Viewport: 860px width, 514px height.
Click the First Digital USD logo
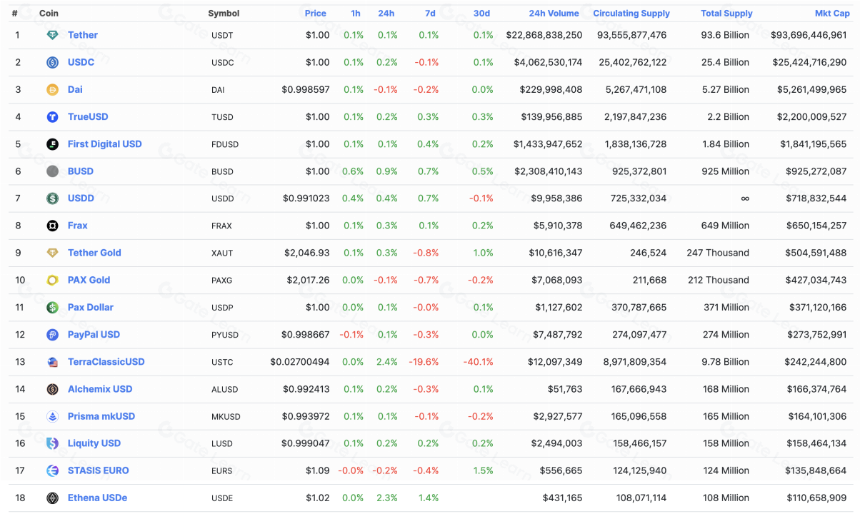tap(52, 144)
